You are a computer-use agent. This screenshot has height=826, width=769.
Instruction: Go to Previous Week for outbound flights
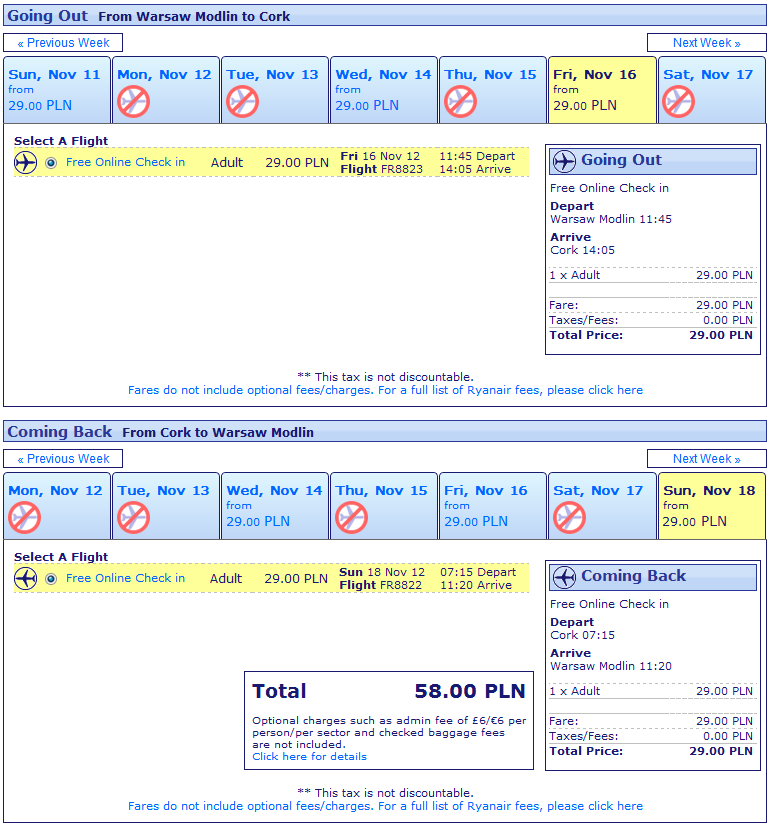pyautogui.click(x=63, y=43)
